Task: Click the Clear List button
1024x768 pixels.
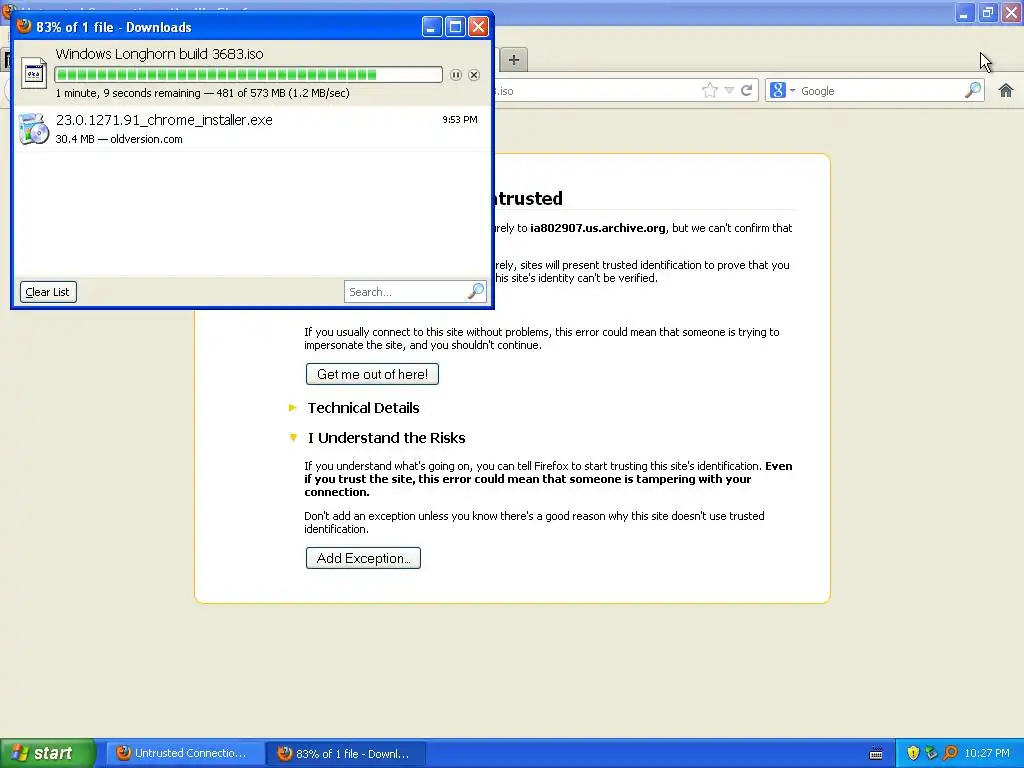Action: [48, 292]
